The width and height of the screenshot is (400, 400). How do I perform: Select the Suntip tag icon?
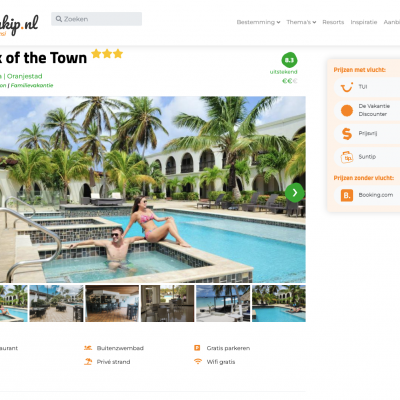click(347, 157)
